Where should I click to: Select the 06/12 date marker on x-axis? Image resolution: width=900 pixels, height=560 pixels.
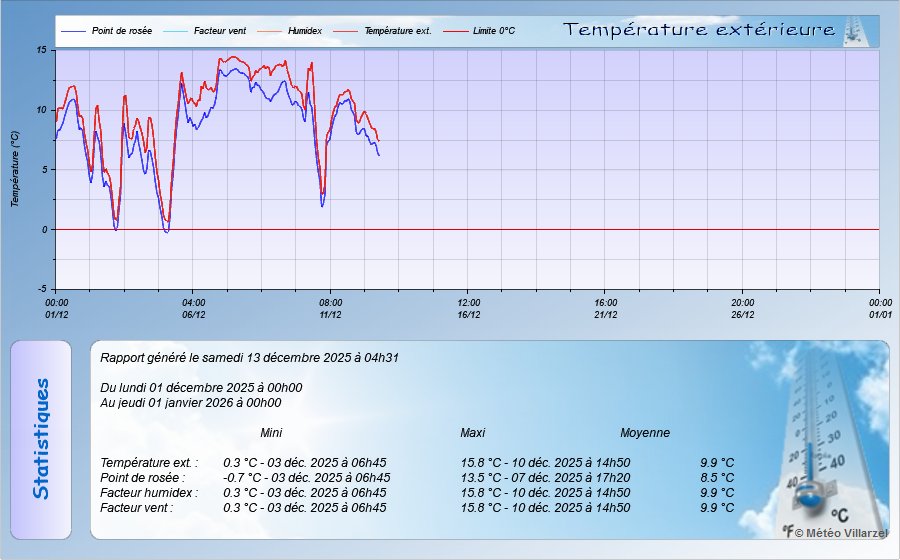(x=193, y=314)
